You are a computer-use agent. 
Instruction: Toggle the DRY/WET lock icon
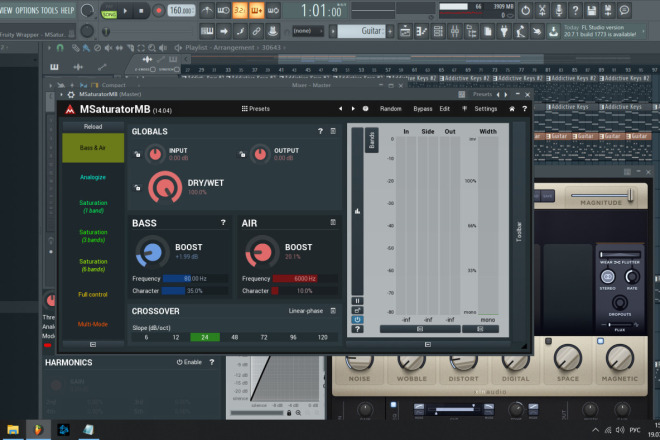(137, 187)
